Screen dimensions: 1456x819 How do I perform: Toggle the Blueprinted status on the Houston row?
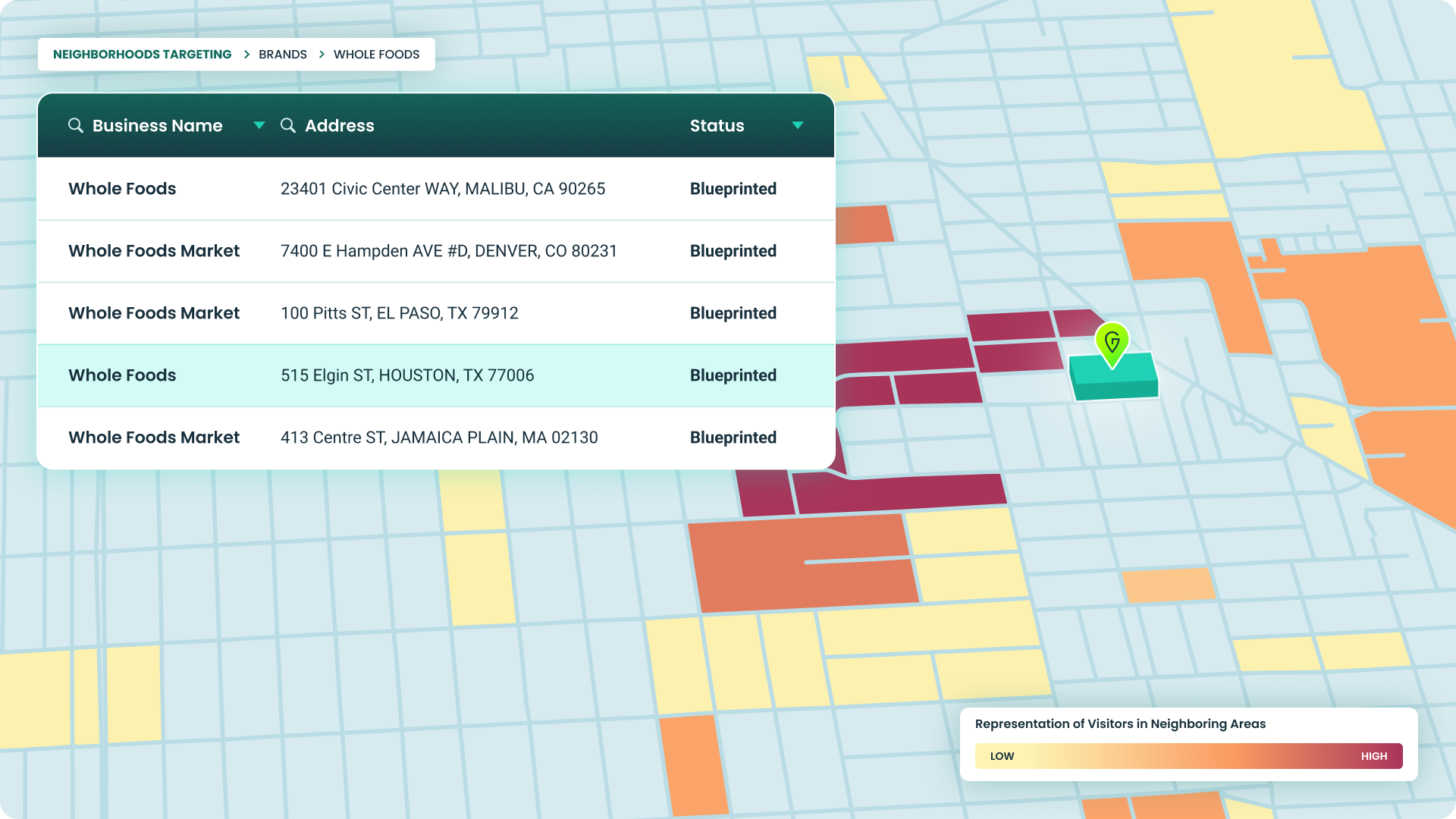(x=733, y=375)
